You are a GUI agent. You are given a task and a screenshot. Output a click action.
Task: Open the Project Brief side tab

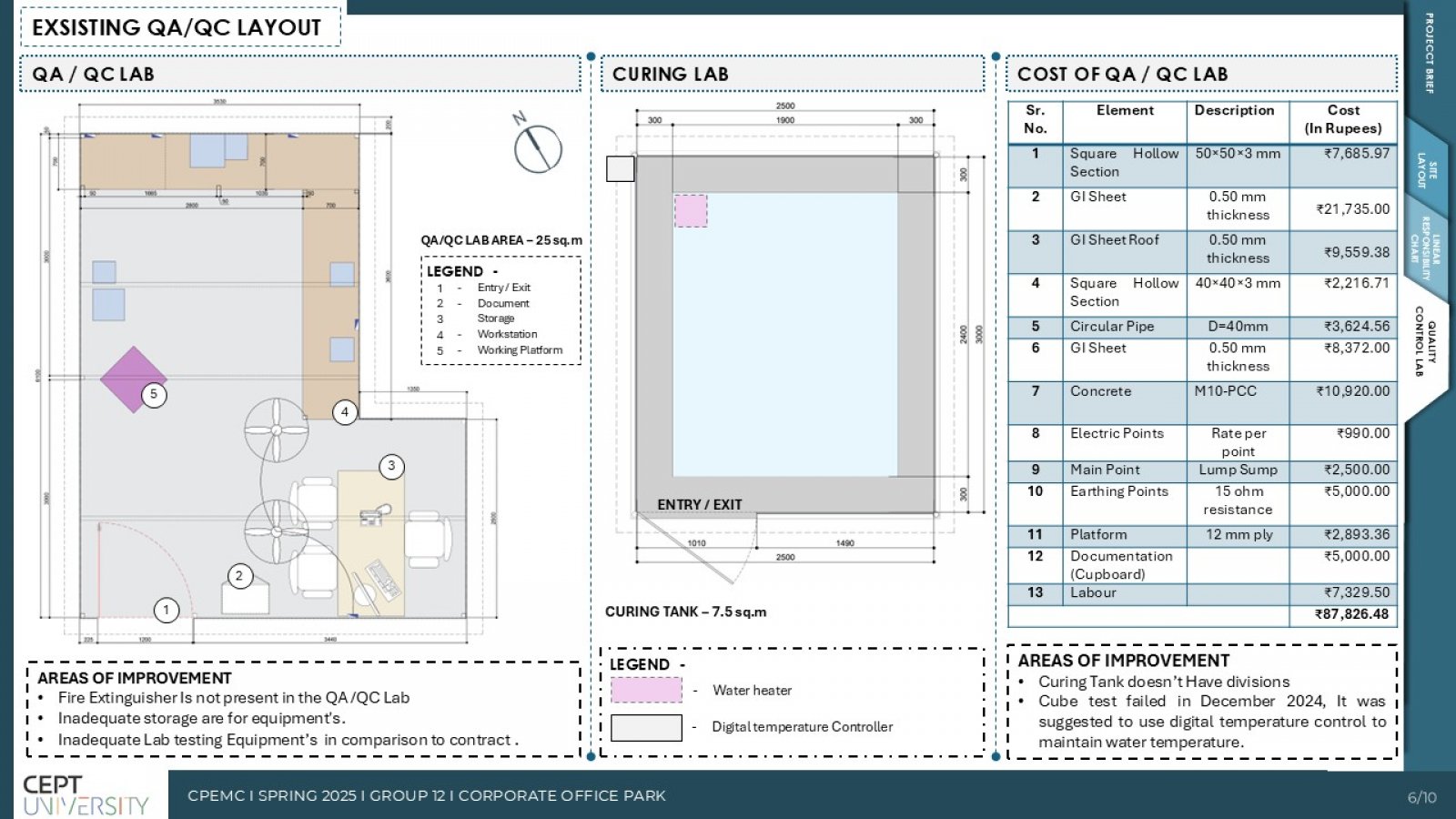tap(1429, 53)
